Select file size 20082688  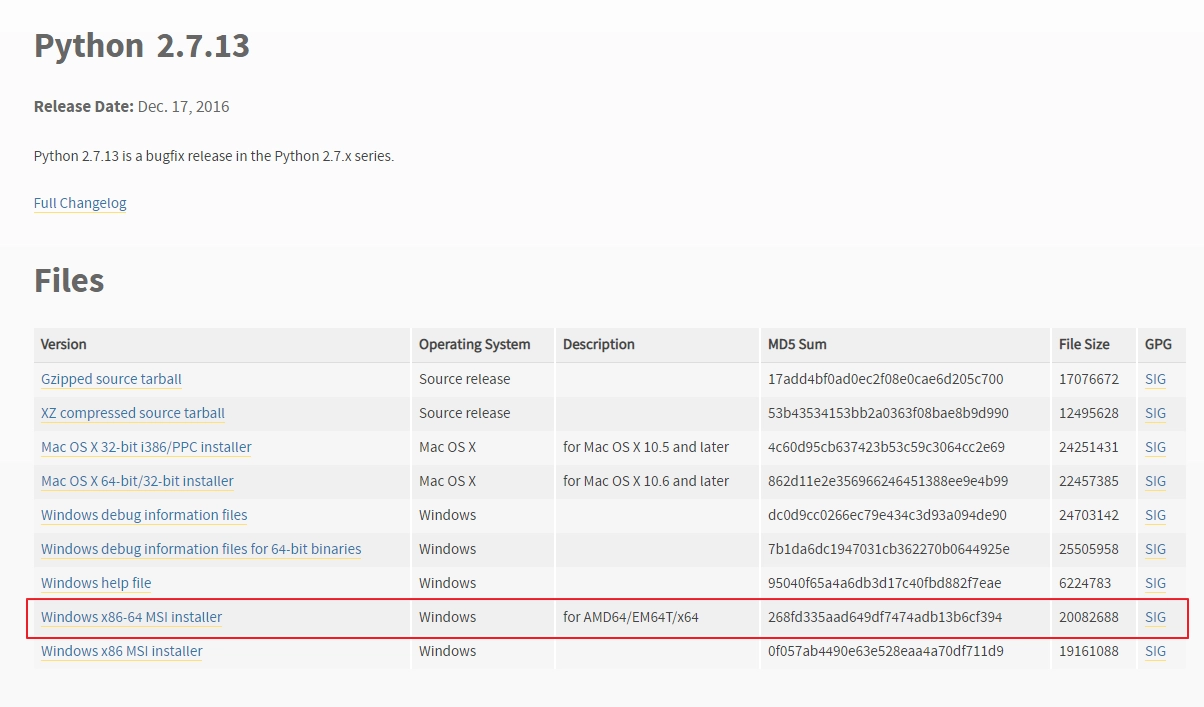1089,617
